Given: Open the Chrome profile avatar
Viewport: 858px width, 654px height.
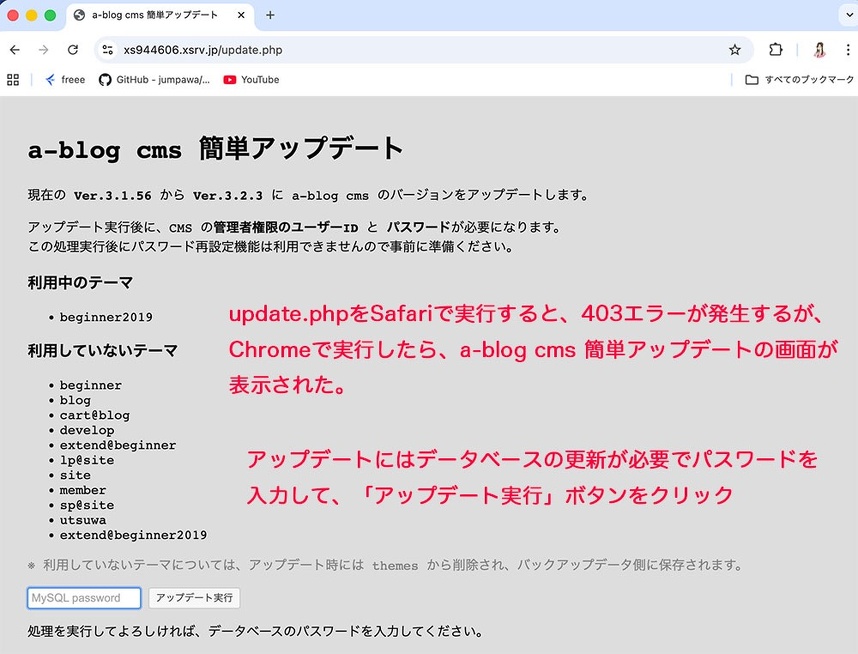Looking at the screenshot, I should click(819, 50).
